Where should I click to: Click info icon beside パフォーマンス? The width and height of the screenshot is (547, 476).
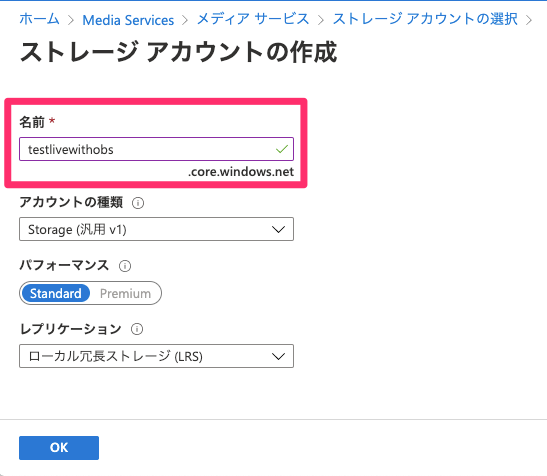pos(125,266)
